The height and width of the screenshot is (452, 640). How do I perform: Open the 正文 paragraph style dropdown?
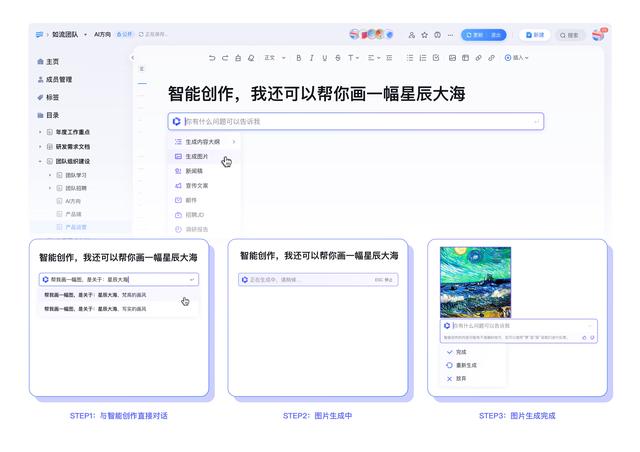point(271,58)
